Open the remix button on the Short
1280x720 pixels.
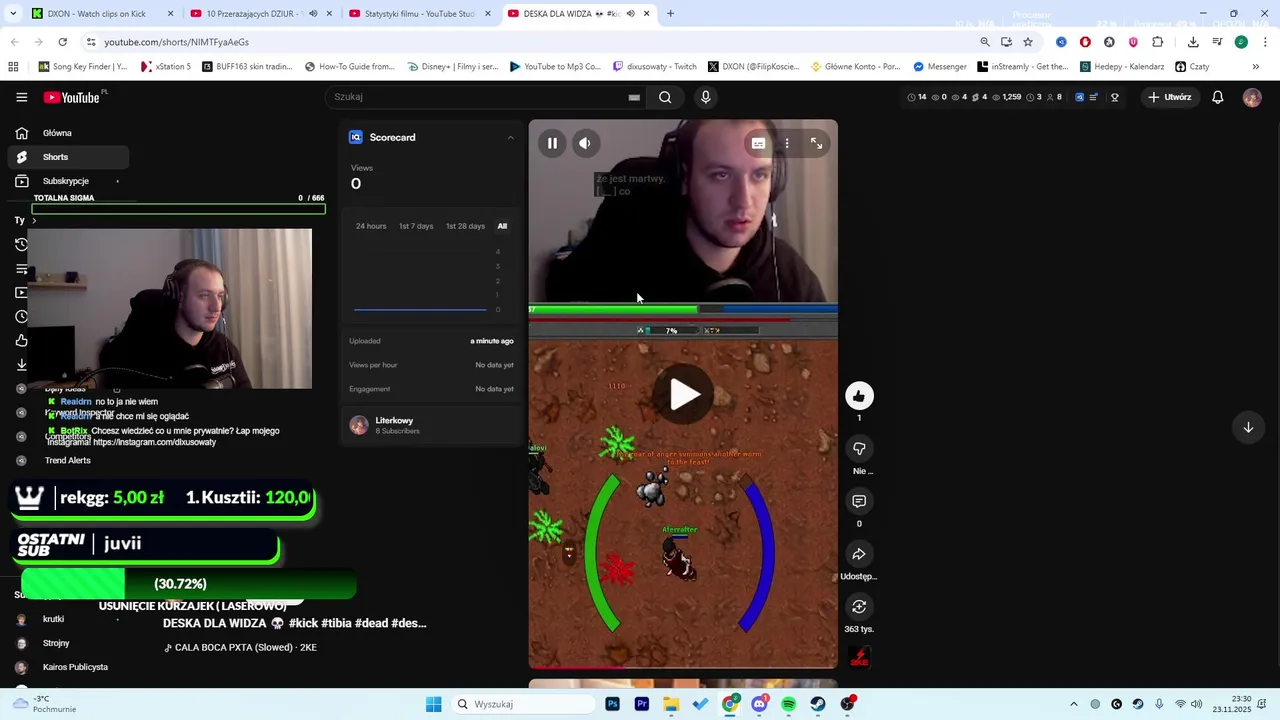[x=859, y=606]
